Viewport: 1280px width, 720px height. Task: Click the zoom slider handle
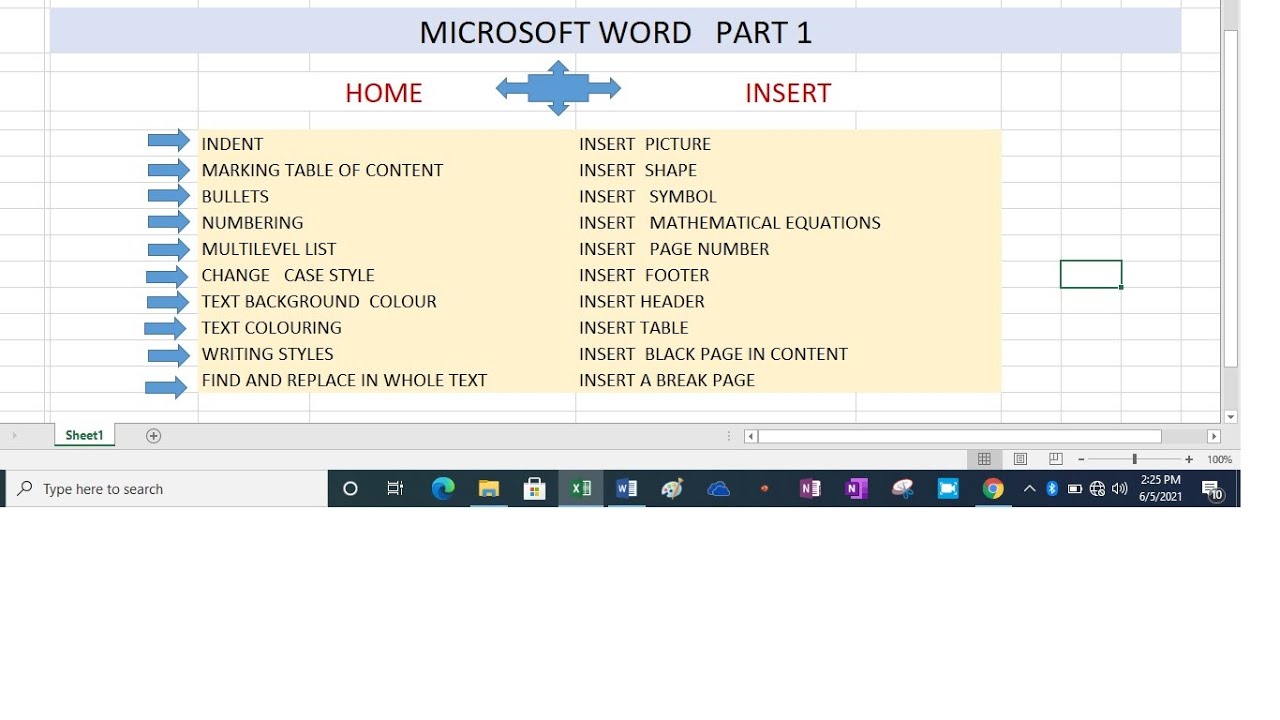click(x=1134, y=460)
